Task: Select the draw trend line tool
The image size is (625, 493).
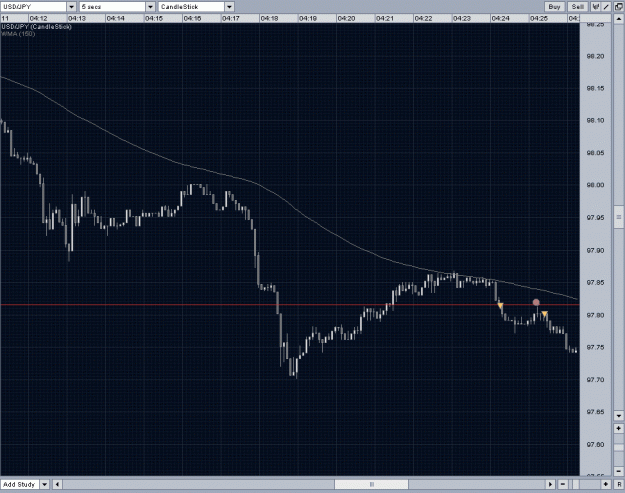Action: [x=606, y=6]
